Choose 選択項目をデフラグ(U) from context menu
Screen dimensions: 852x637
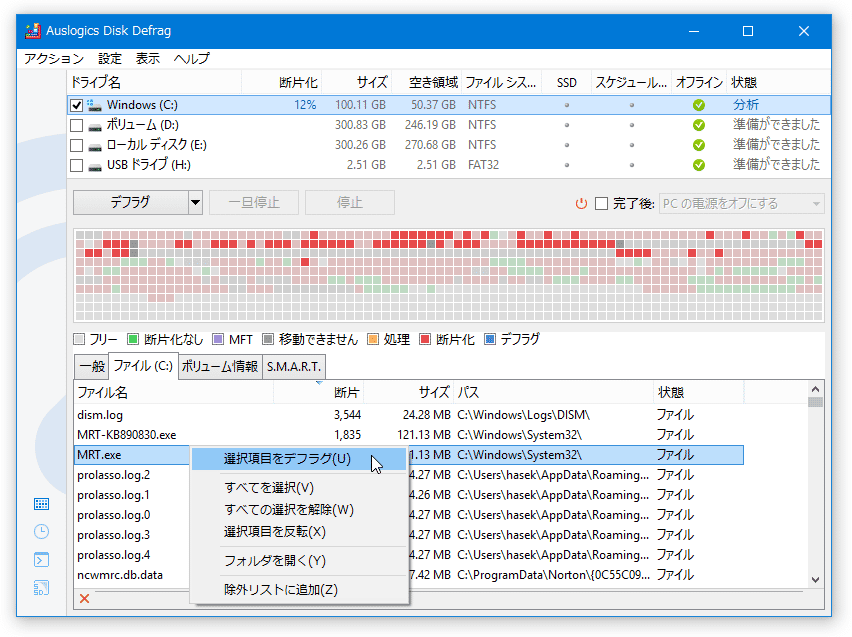click(299, 459)
